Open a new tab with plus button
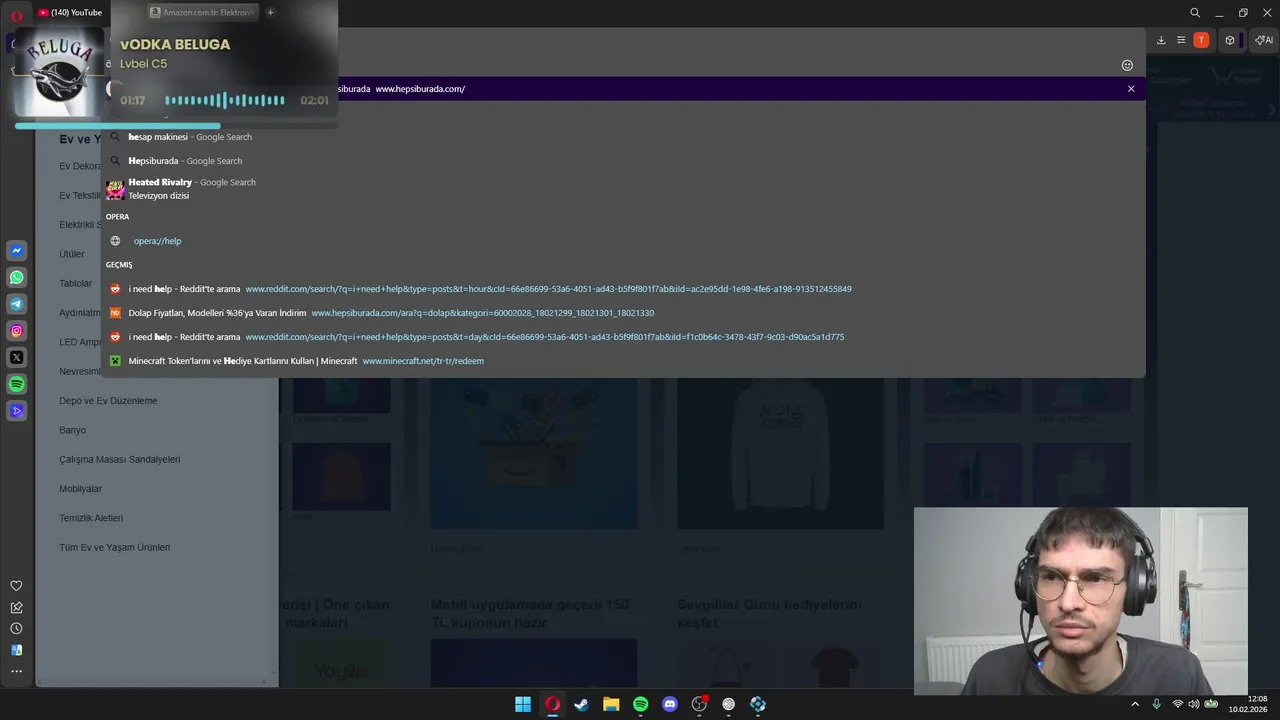1280x720 pixels. 270,12
